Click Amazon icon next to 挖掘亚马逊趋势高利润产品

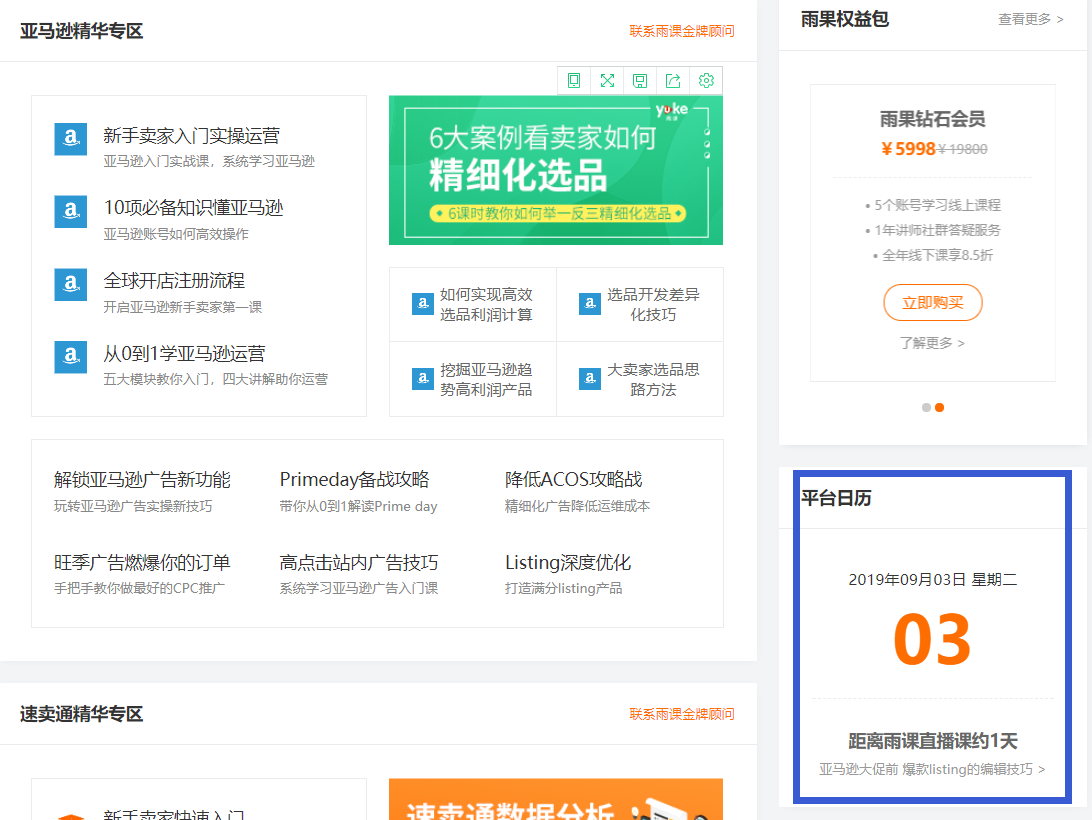(x=423, y=379)
